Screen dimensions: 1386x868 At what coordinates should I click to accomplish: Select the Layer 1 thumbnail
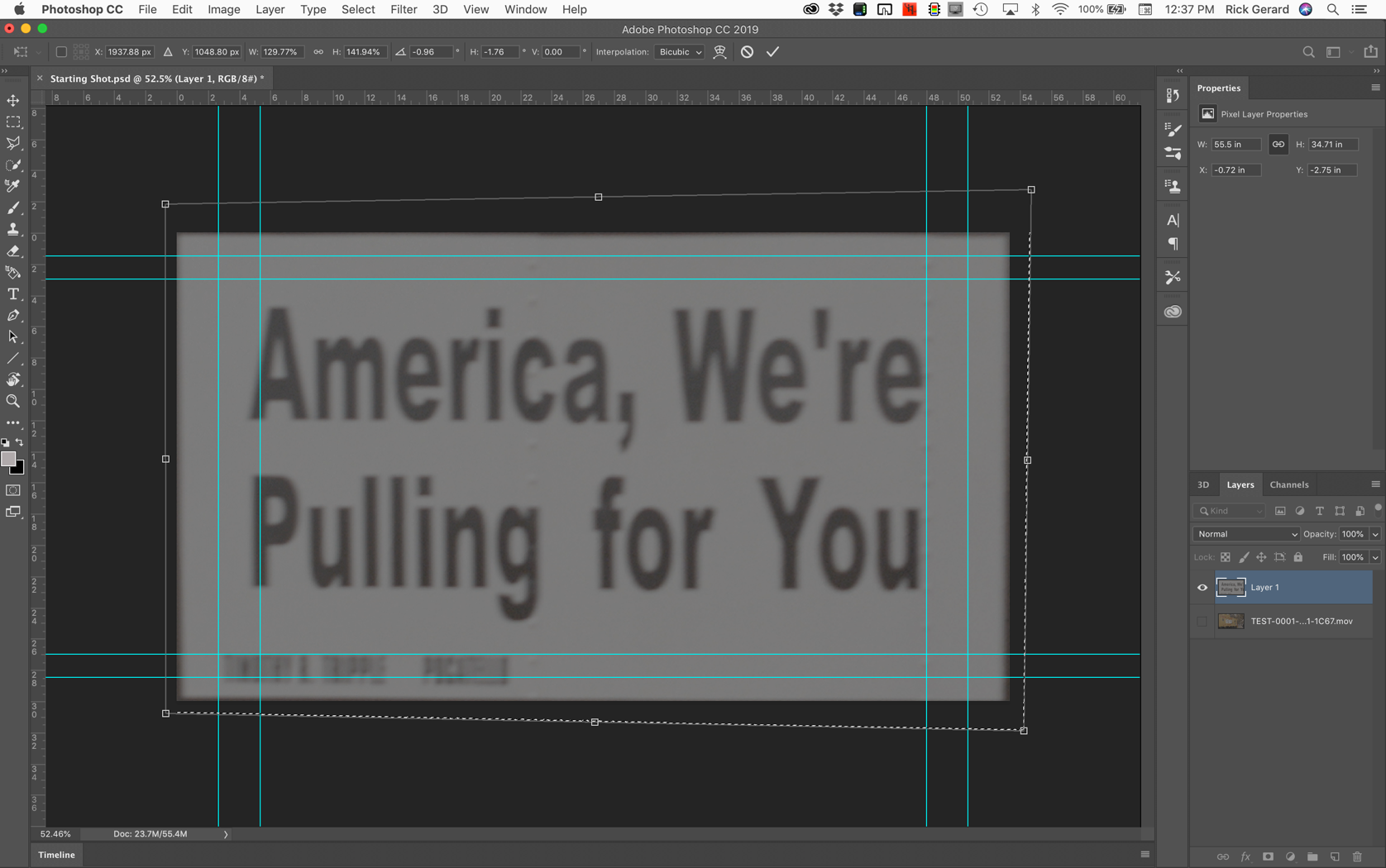pyautogui.click(x=1231, y=587)
